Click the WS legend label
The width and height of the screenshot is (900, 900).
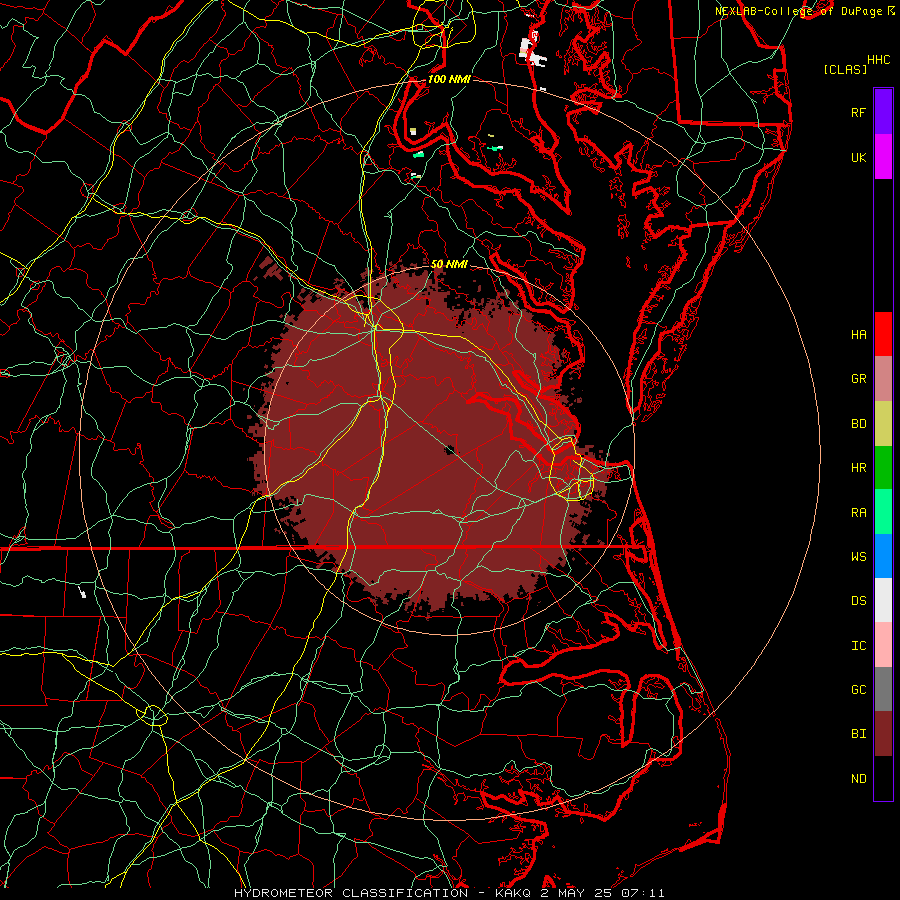click(x=858, y=556)
